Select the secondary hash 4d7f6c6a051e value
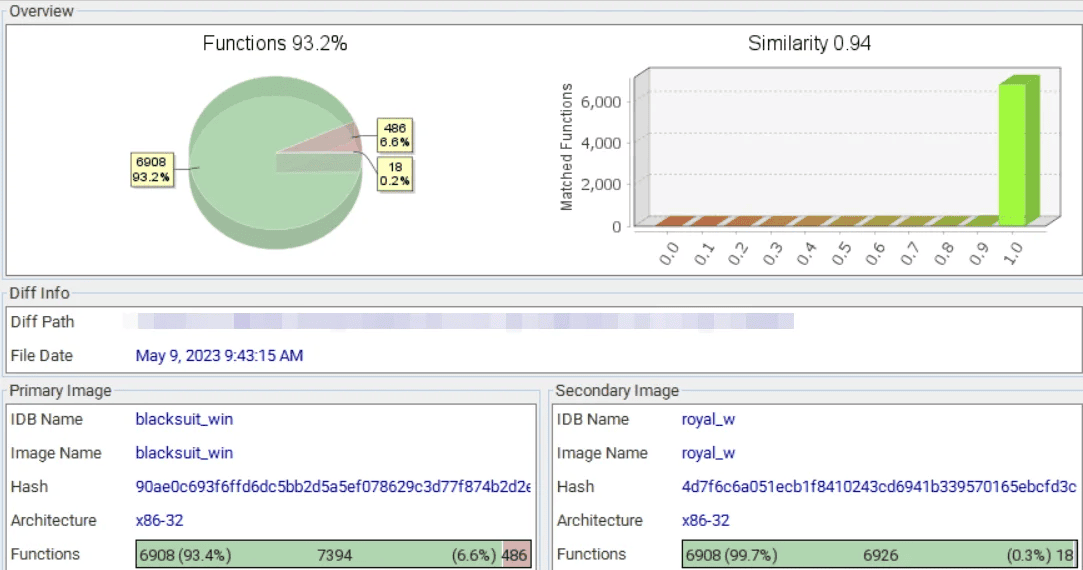This screenshot has height=570, width=1083. pos(879,487)
